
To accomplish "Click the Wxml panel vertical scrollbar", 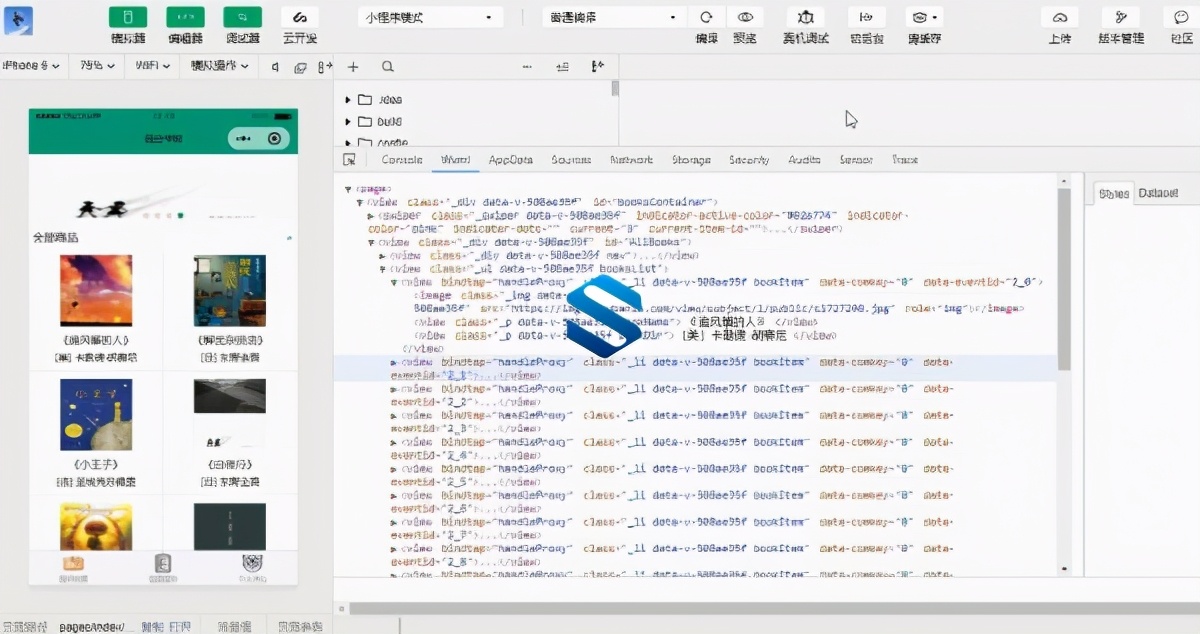I will pos(1064,280).
